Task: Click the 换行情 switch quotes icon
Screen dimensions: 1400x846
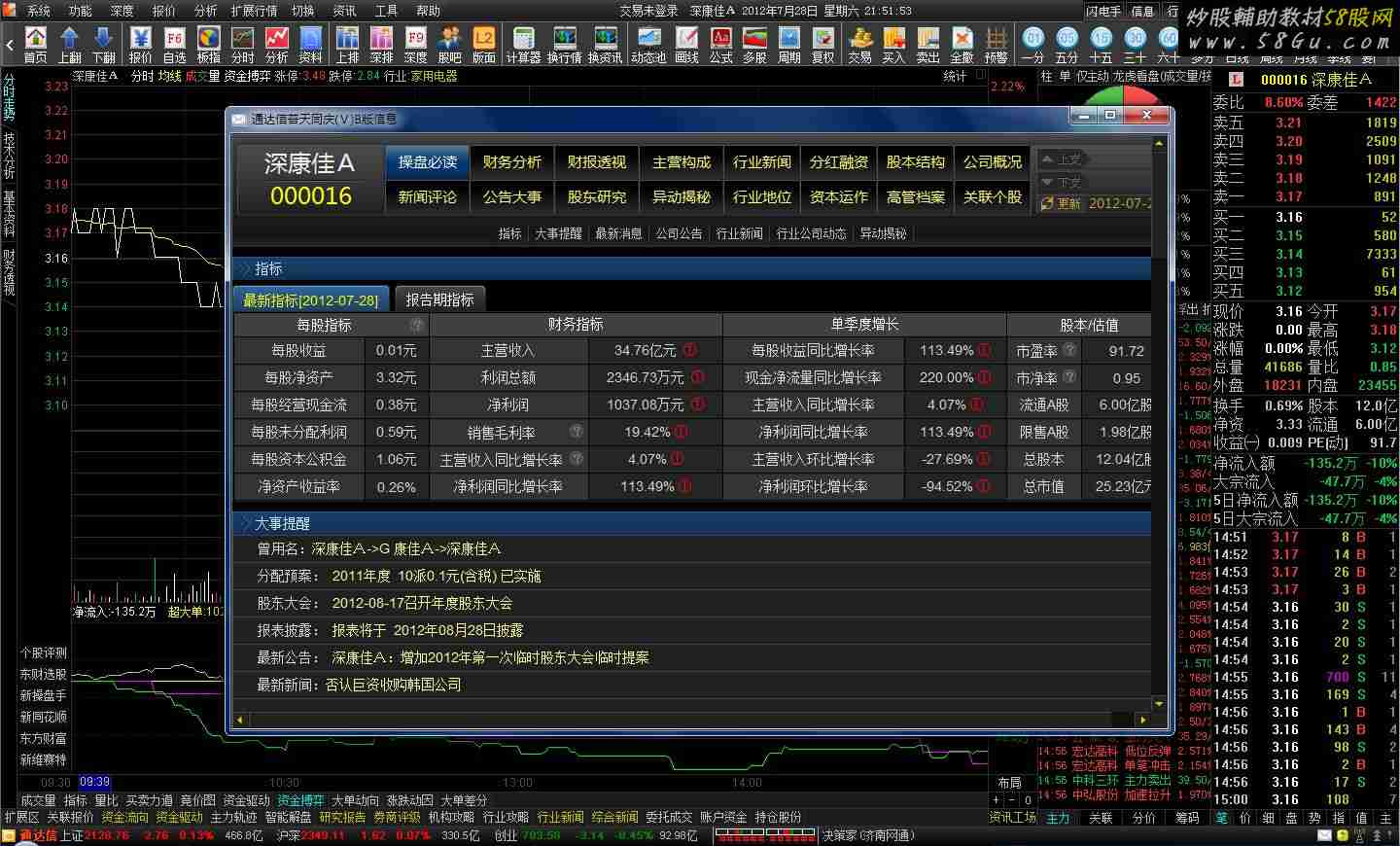Action: click(565, 45)
